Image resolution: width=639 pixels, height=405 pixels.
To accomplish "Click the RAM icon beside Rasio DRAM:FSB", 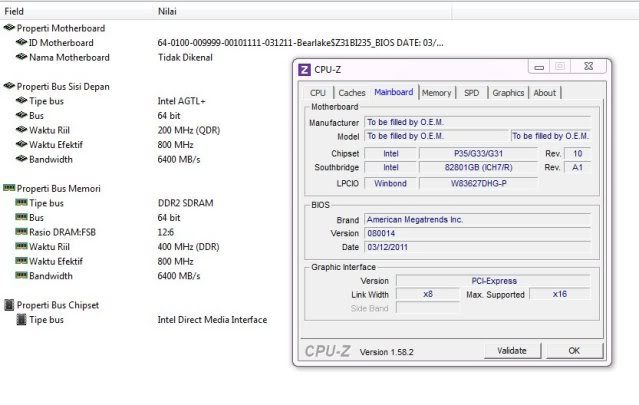I will point(21,232).
